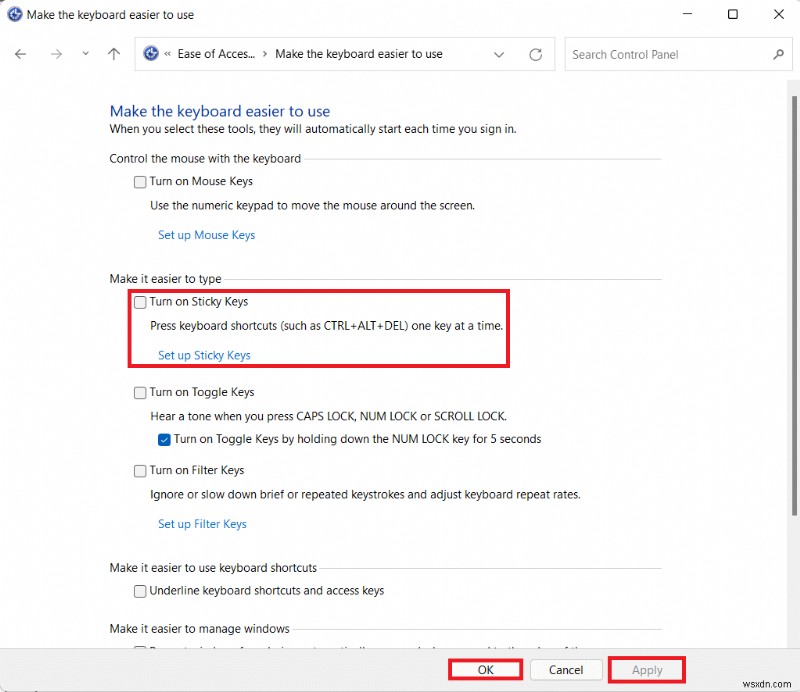The width and height of the screenshot is (800, 692).
Task: Click the OK button
Action: click(485, 670)
